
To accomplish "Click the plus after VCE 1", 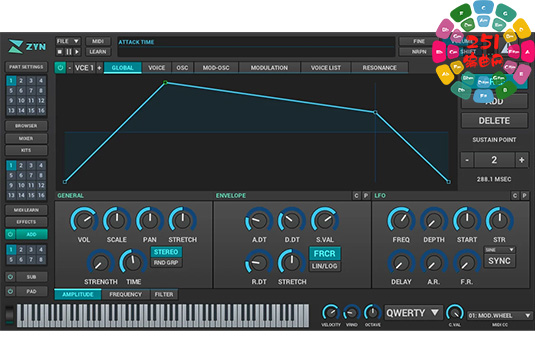I will 99,68.
